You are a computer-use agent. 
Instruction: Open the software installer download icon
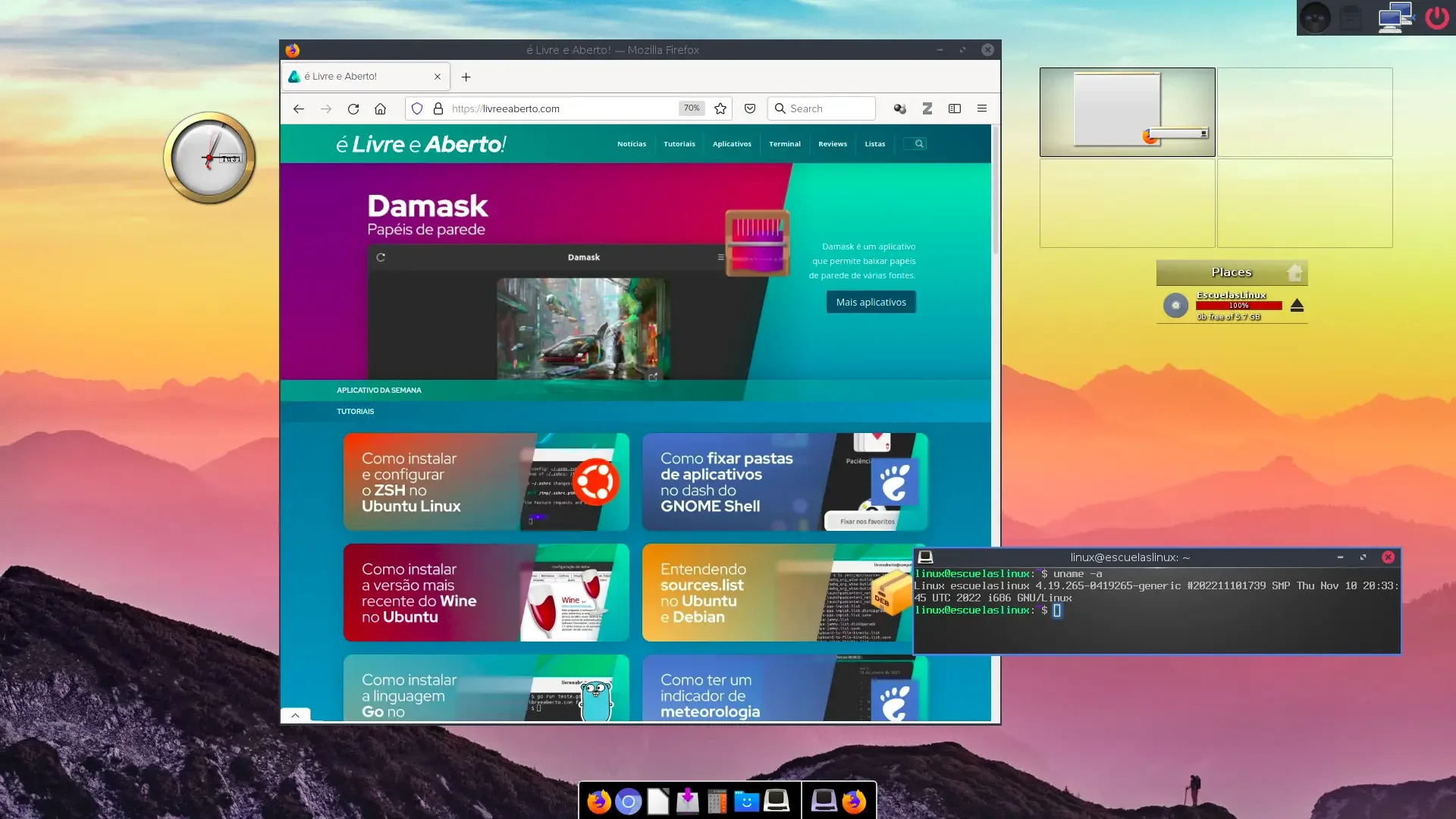click(x=688, y=802)
